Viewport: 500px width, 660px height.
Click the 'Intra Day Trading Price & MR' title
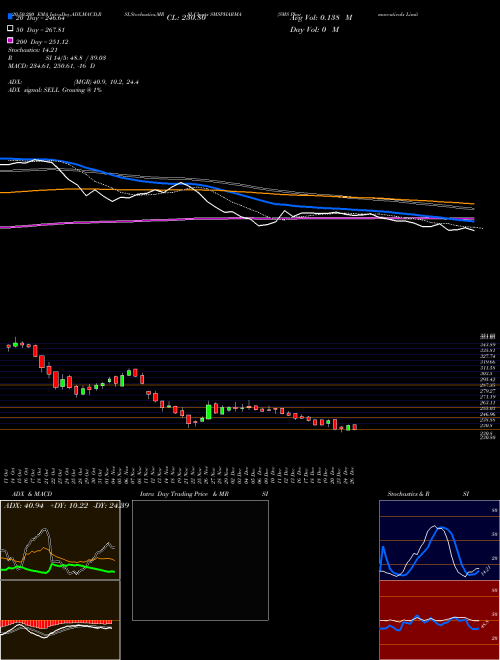pyautogui.click(x=184, y=494)
